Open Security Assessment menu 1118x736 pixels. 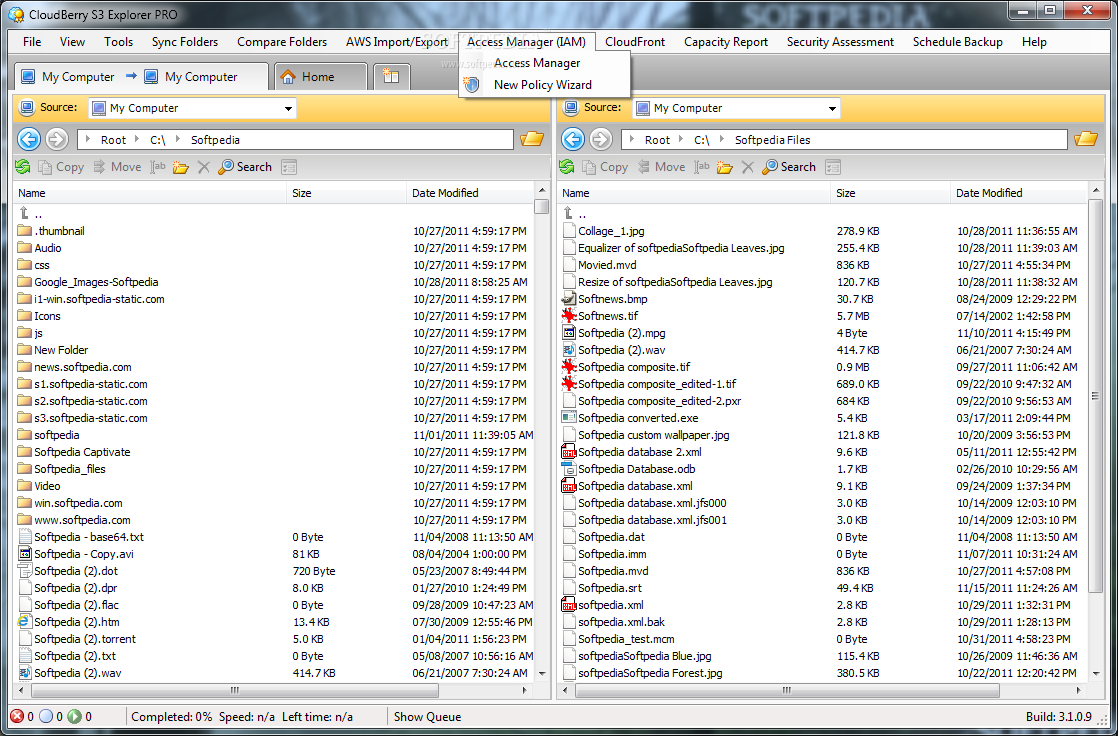click(840, 42)
